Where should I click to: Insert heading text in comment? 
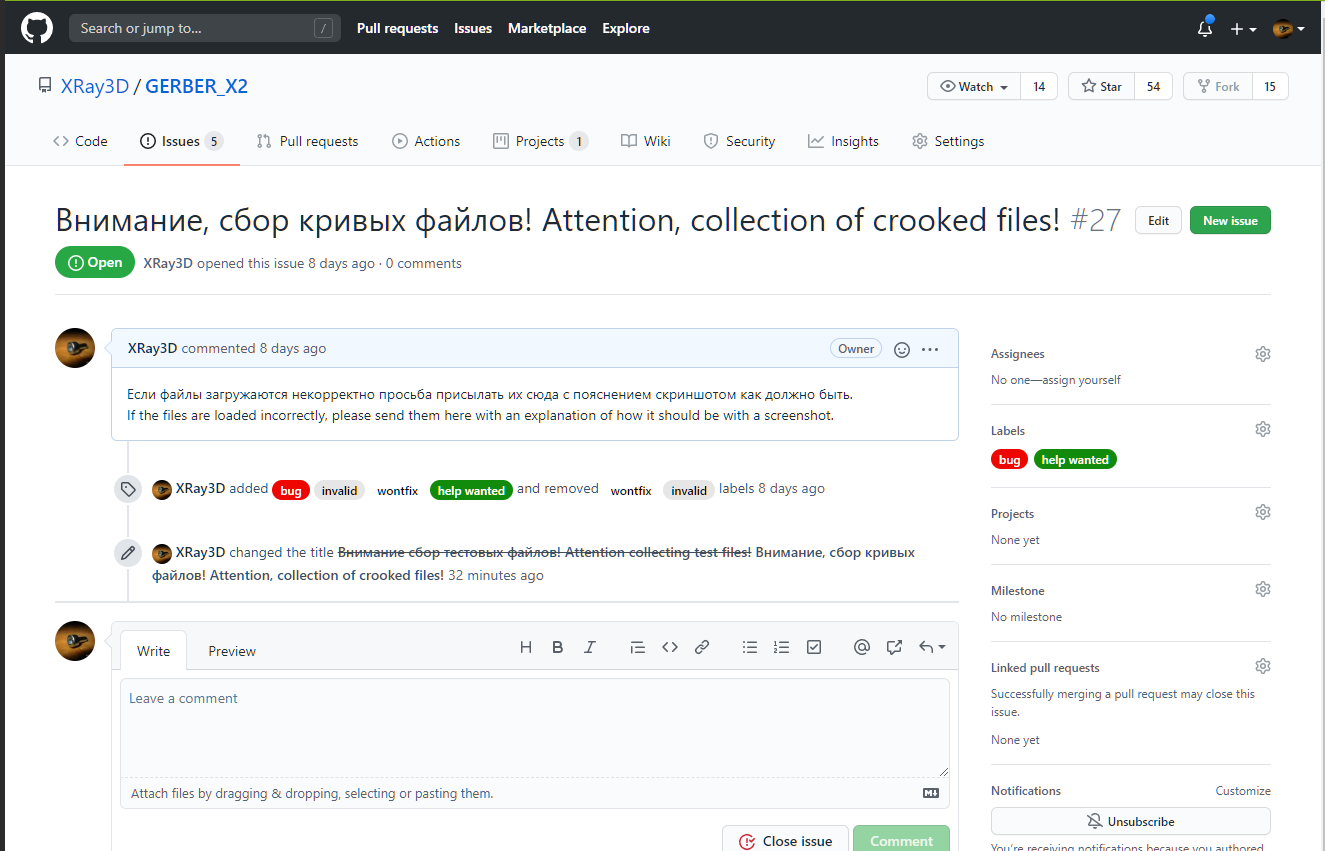[x=526, y=647]
